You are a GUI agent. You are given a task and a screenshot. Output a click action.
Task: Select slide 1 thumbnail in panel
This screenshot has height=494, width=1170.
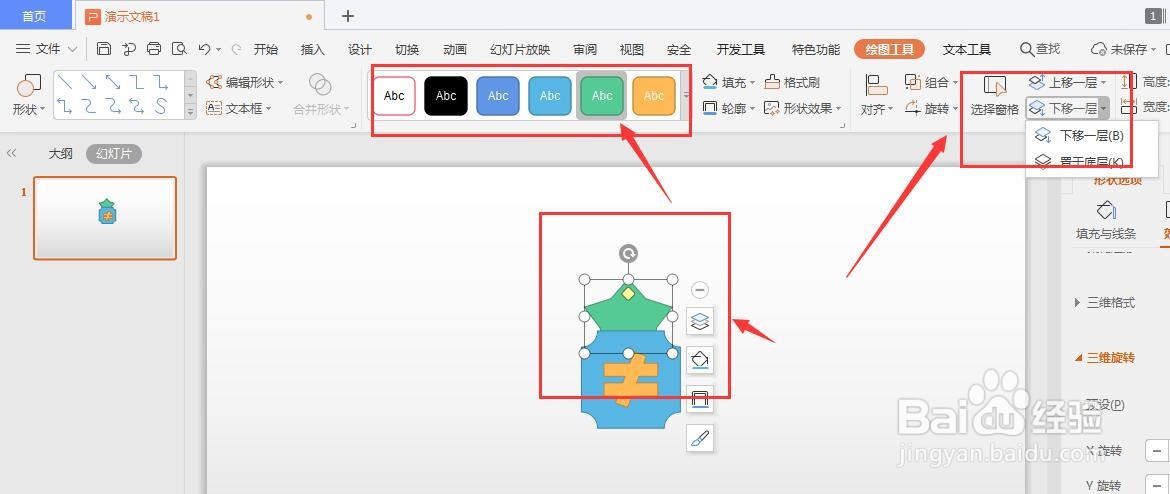(x=105, y=218)
